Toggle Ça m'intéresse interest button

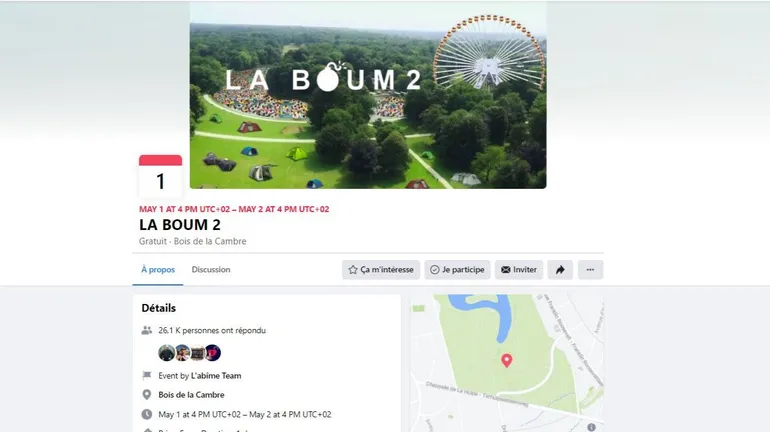click(x=381, y=270)
